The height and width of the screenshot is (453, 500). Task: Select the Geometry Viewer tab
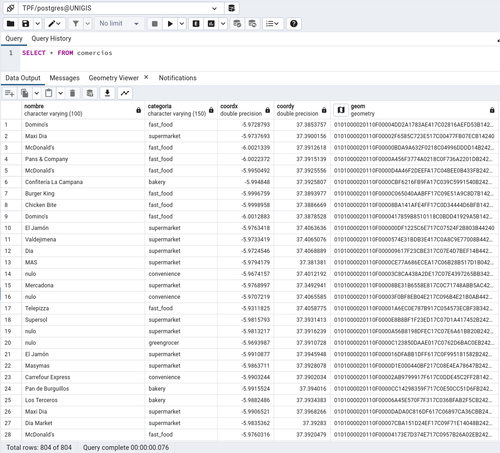(x=113, y=78)
